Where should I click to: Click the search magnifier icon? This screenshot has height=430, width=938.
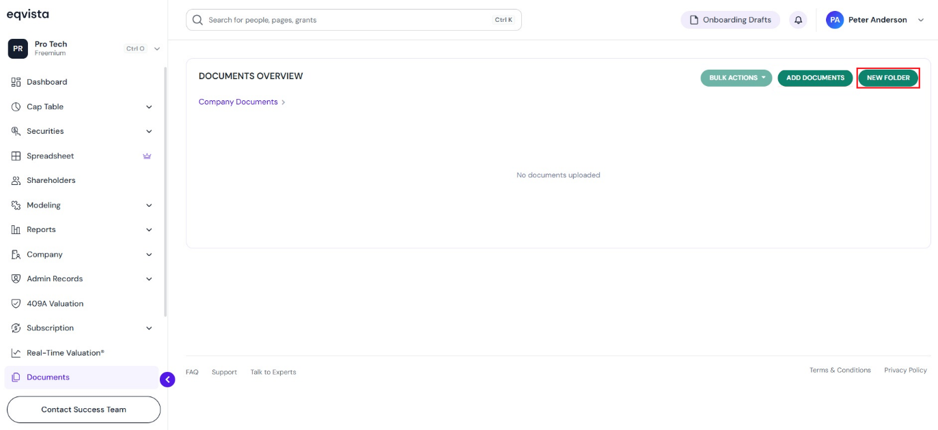click(197, 20)
